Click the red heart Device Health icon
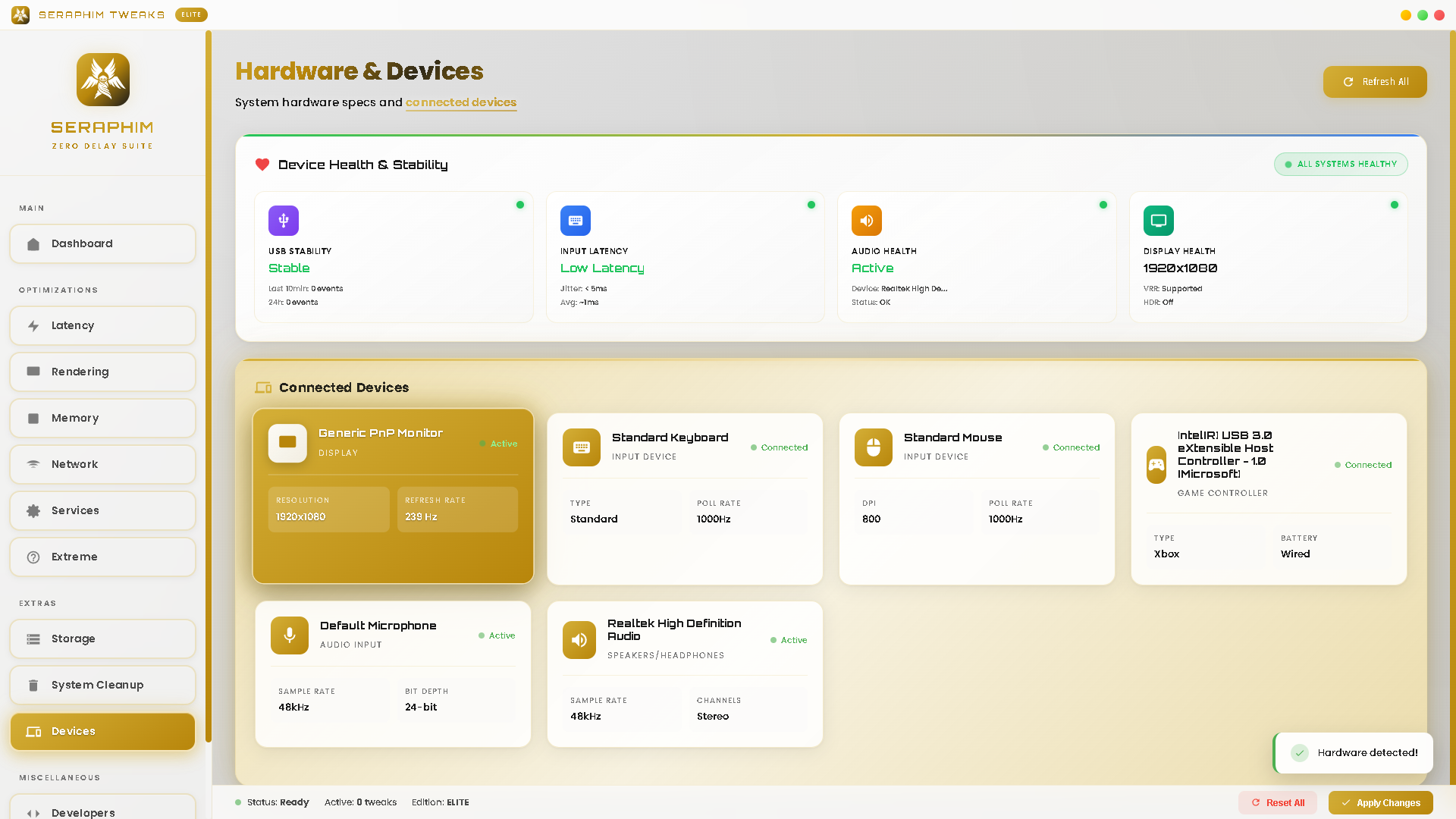Screen dimensions: 1456x819 [x=262, y=165]
